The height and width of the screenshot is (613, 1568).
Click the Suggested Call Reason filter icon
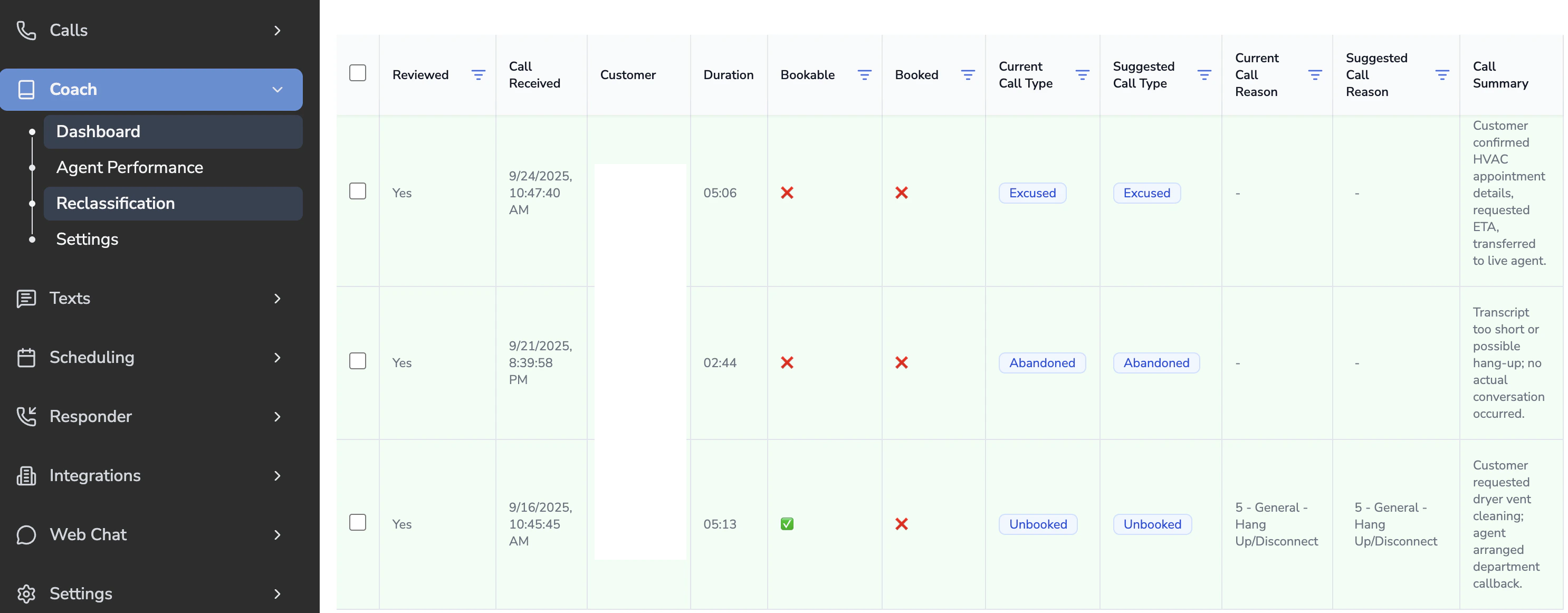tap(1441, 75)
